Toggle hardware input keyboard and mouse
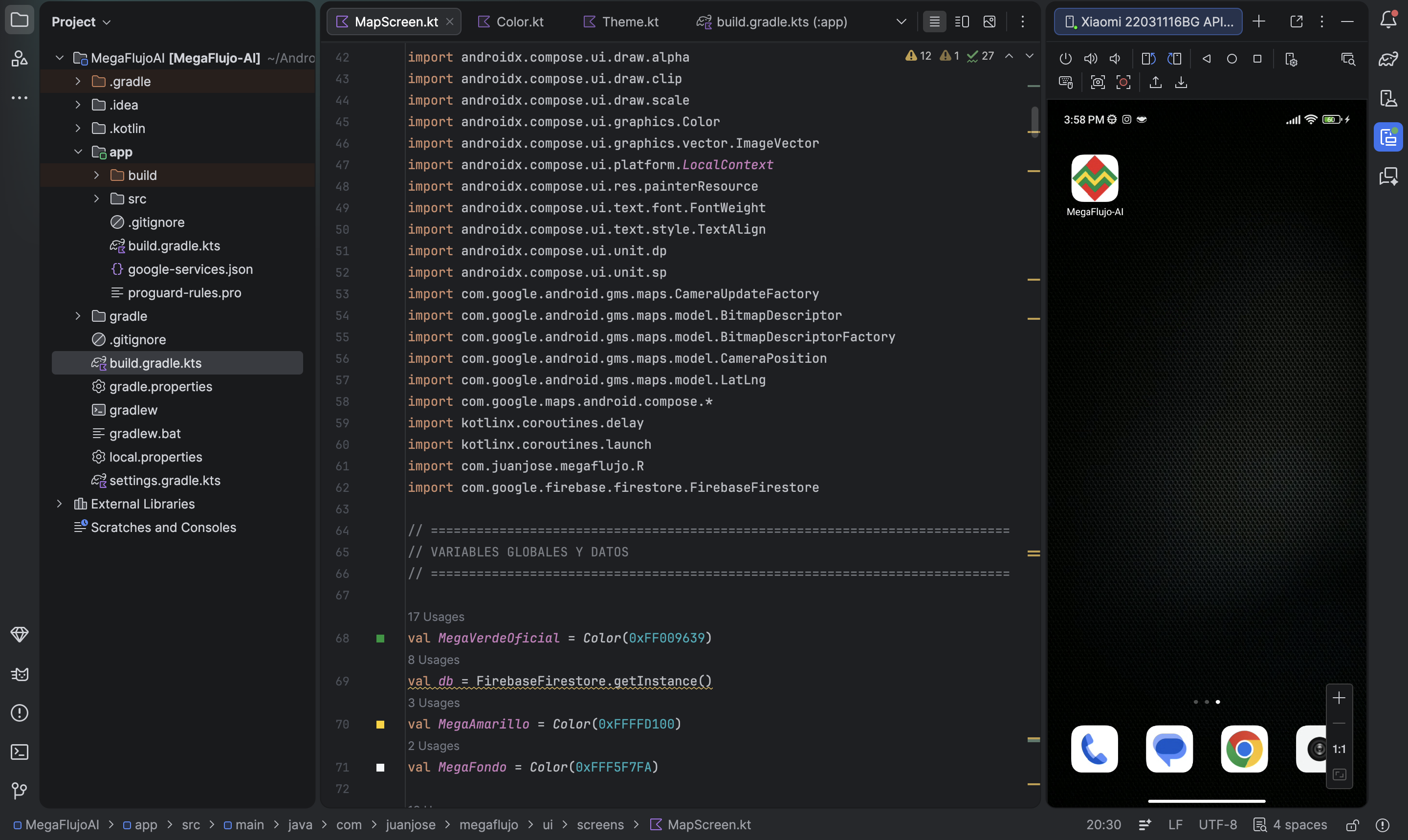The width and height of the screenshot is (1408, 840). click(x=1066, y=83)
